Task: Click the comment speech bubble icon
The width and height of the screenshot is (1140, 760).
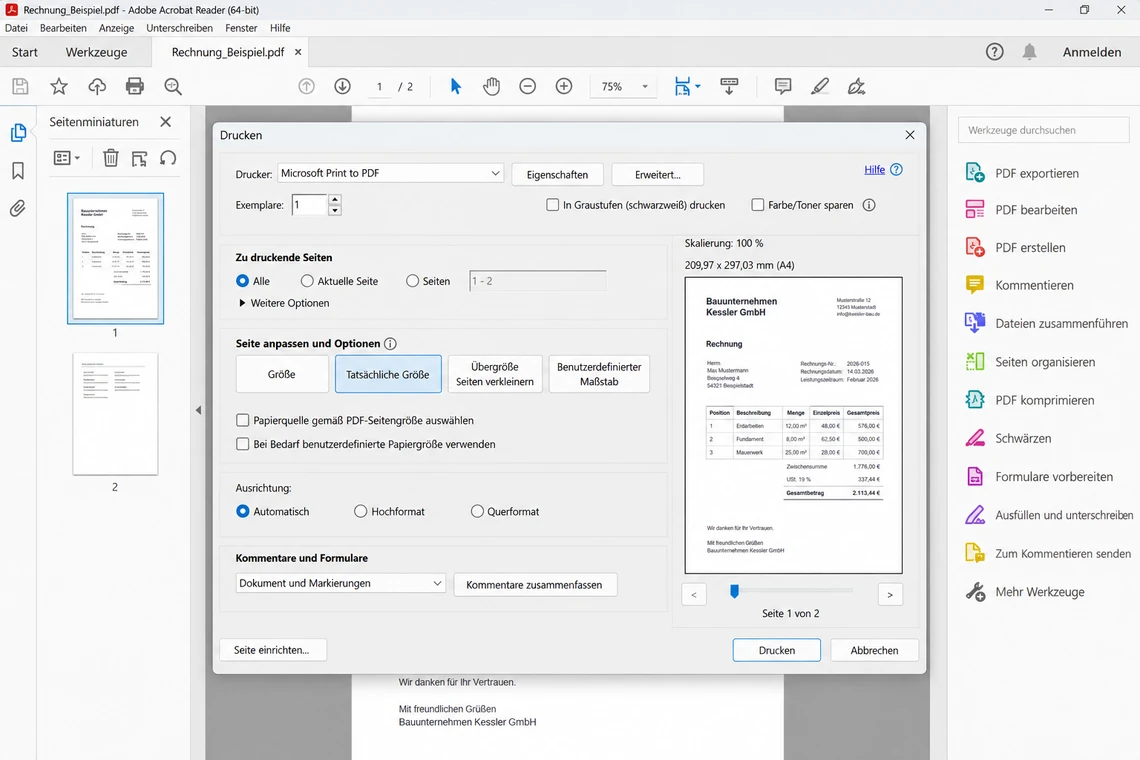Action: coord(783,87)
